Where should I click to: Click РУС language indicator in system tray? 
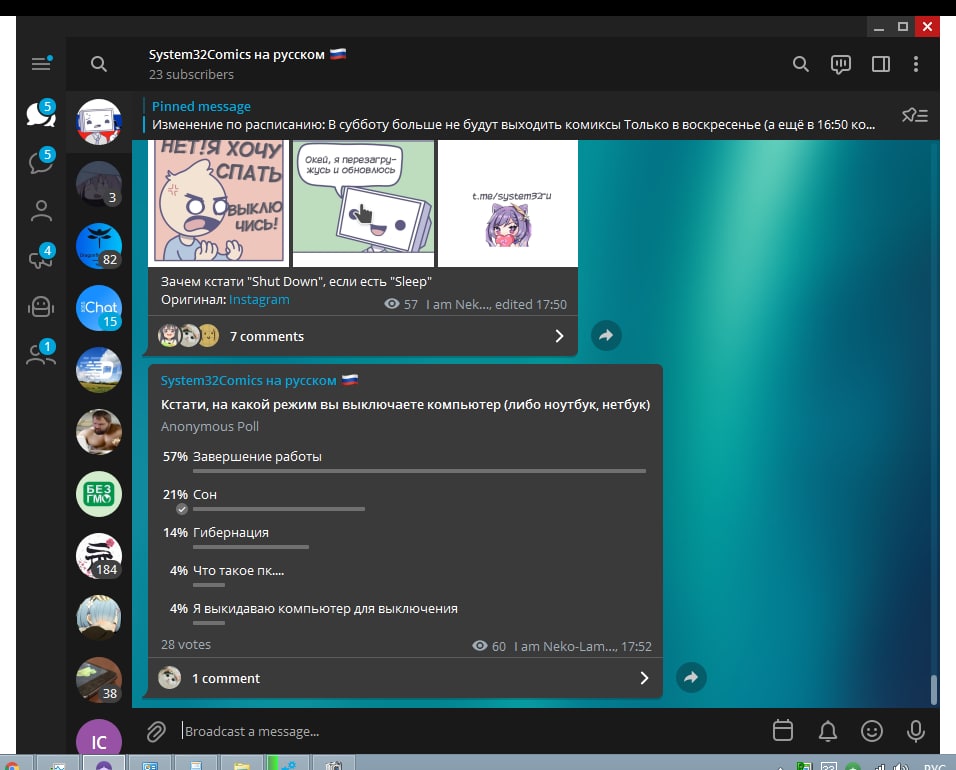tap(935, 766)
